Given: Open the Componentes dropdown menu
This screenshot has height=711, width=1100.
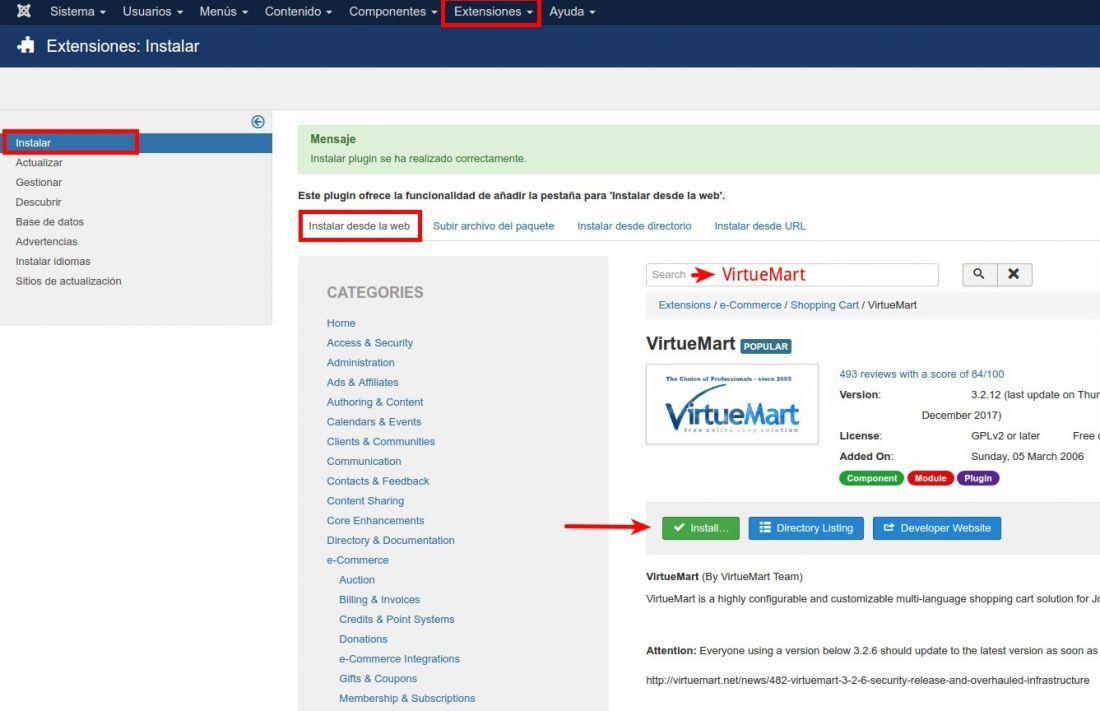Looking at the screenshot, I should (392, 12).
